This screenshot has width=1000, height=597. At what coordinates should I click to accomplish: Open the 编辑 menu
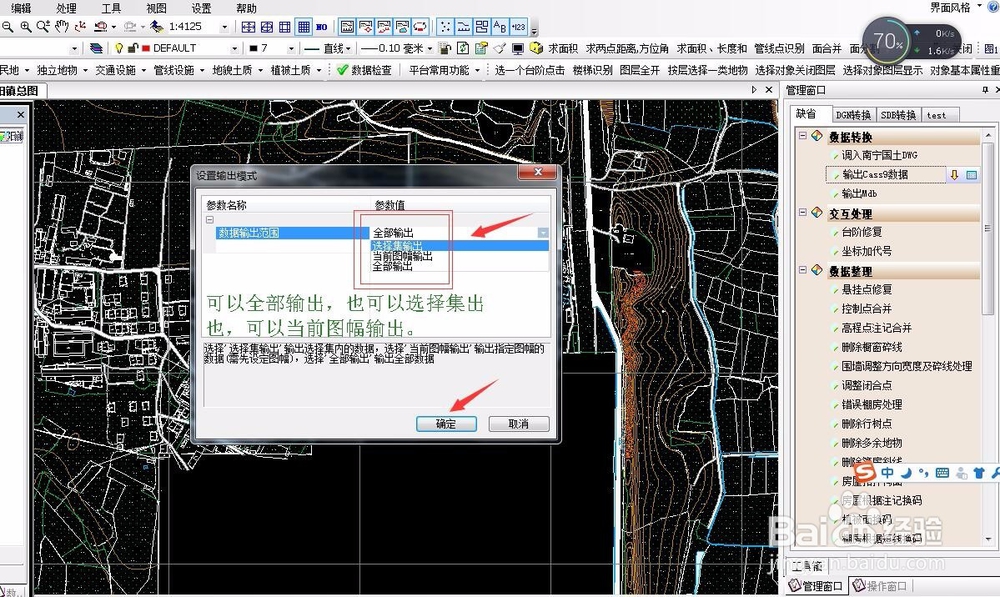tap(20, 8)
